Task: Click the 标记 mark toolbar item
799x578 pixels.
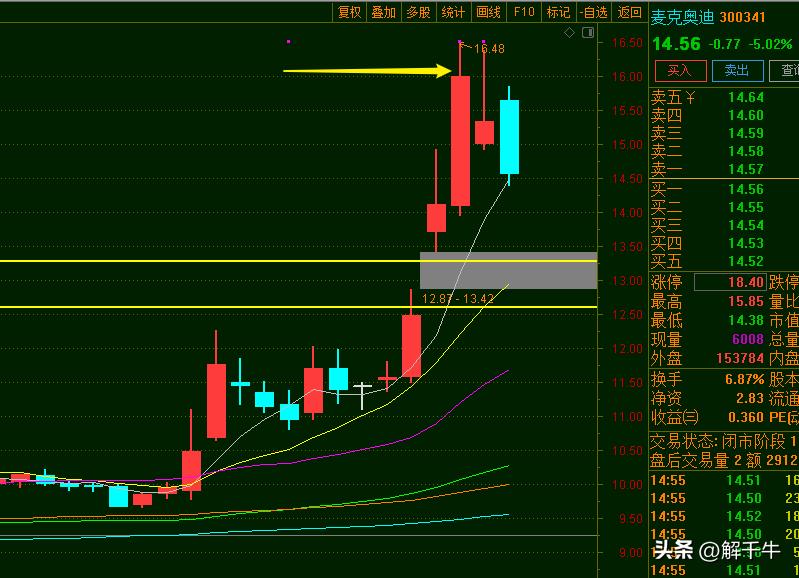Action: [x=558, y=12]
